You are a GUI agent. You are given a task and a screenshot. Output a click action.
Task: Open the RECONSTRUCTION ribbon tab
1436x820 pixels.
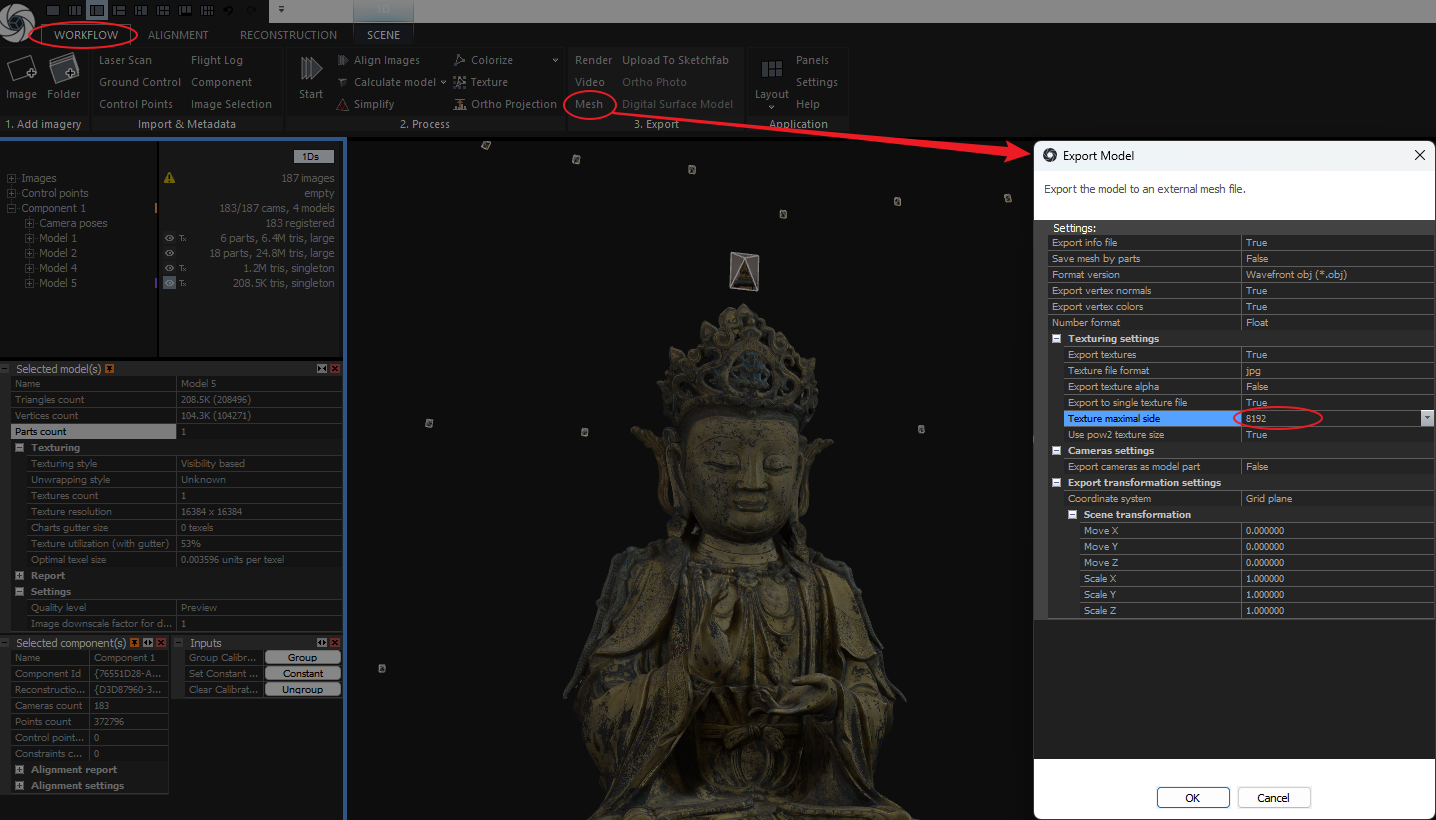tap(288, 35)
